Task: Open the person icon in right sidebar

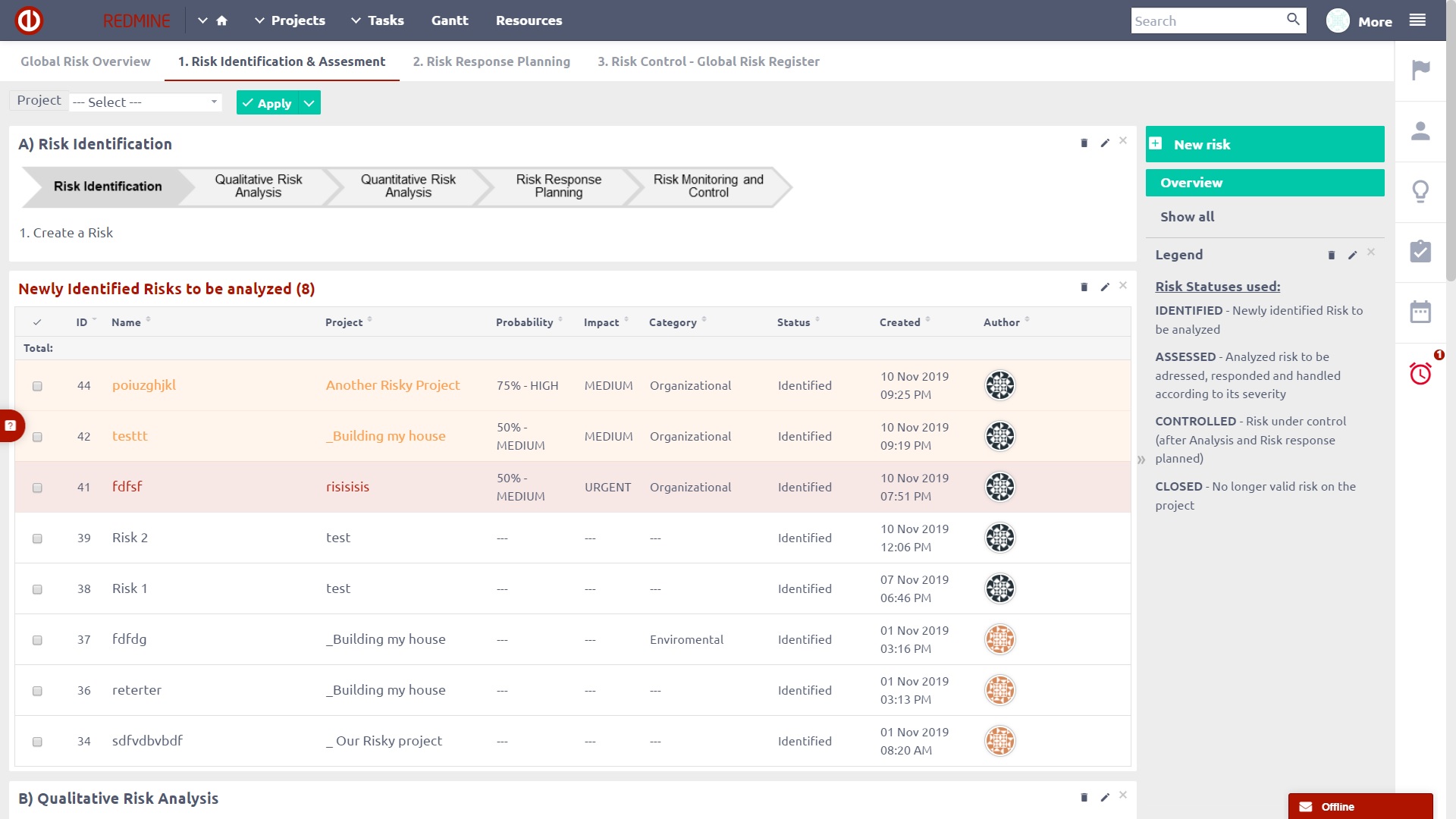Action: point(1420,130)
